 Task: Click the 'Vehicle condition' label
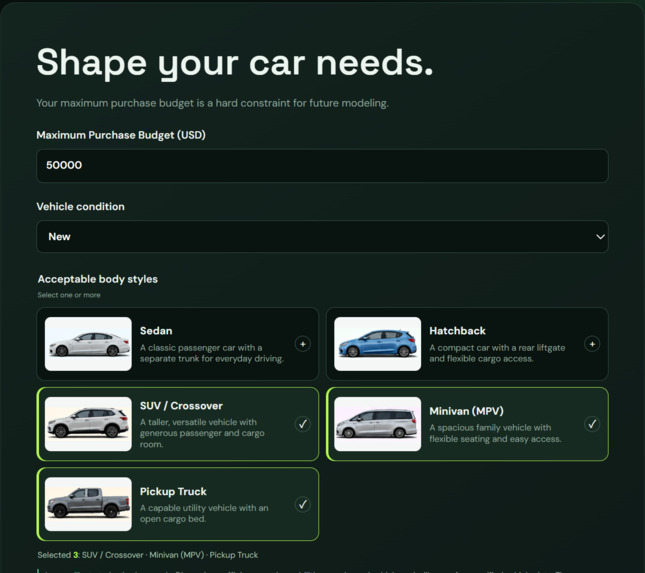click(x=80, y=206)
